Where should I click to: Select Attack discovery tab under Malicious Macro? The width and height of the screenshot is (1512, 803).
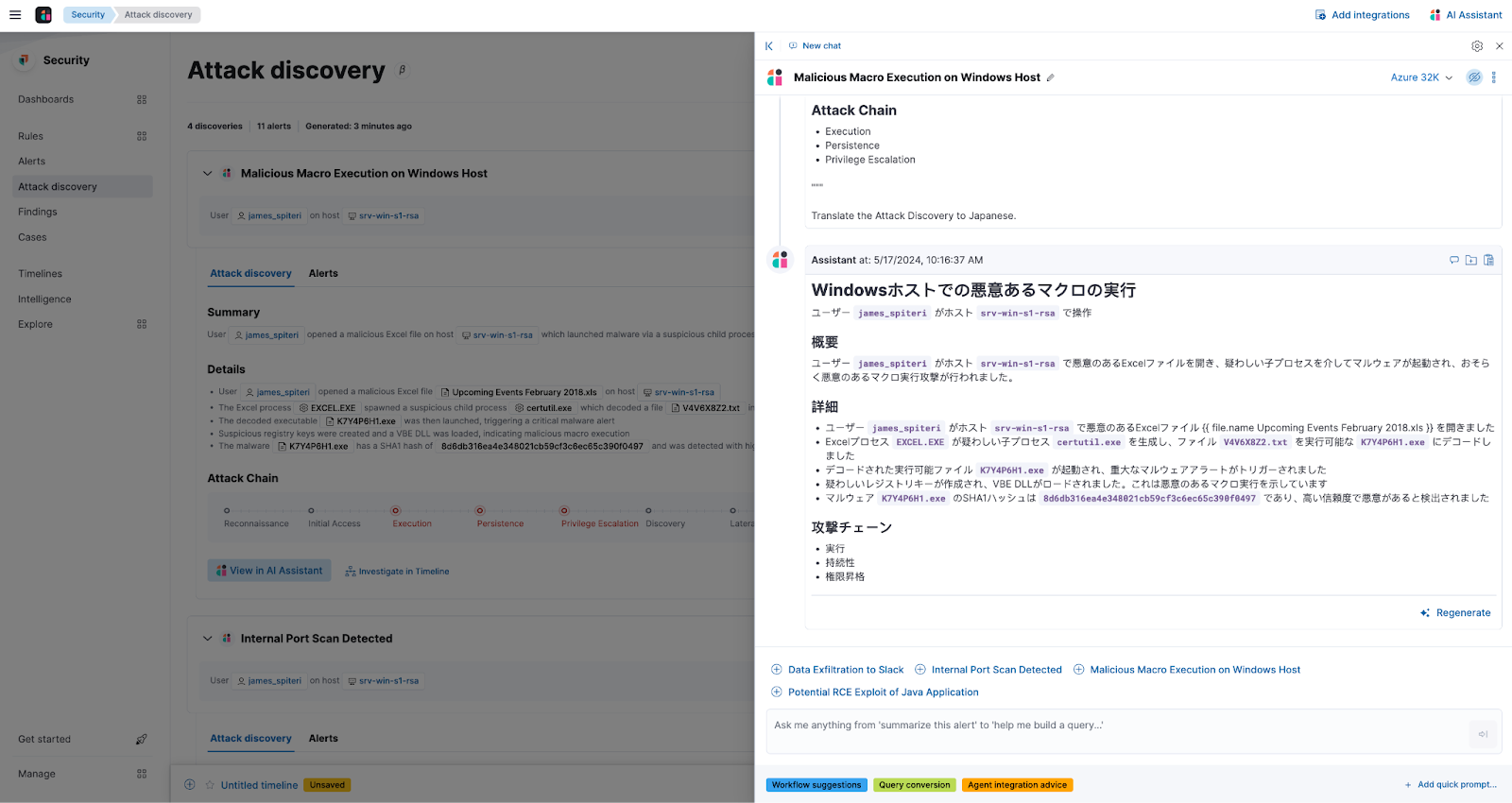(x=250, y=273)
